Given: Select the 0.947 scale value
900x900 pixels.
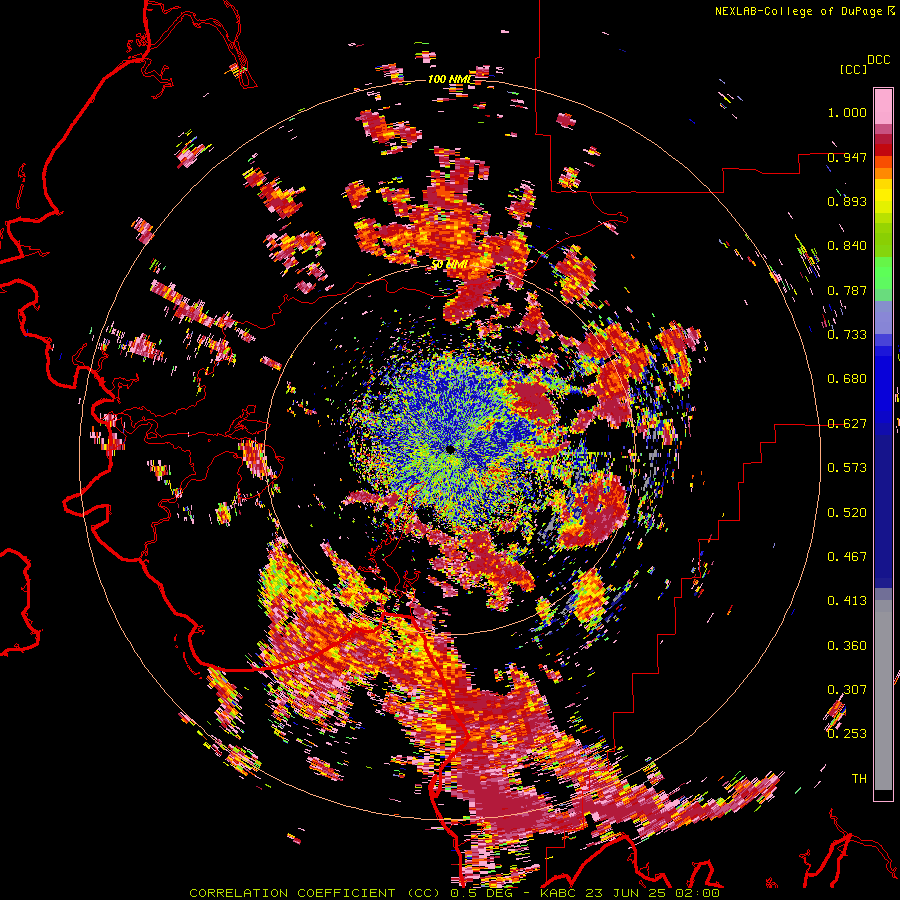Looking at the screenshot, I should click(847, 157).
